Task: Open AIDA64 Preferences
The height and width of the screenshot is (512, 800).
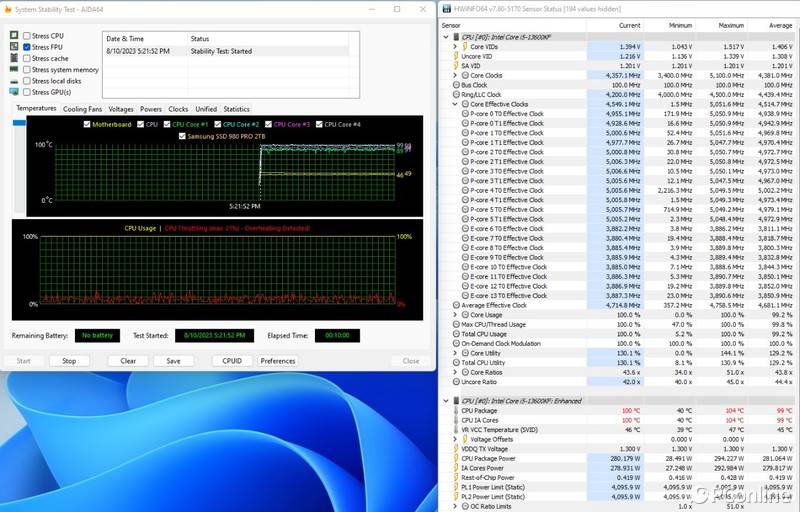Action: click(278, 361)
